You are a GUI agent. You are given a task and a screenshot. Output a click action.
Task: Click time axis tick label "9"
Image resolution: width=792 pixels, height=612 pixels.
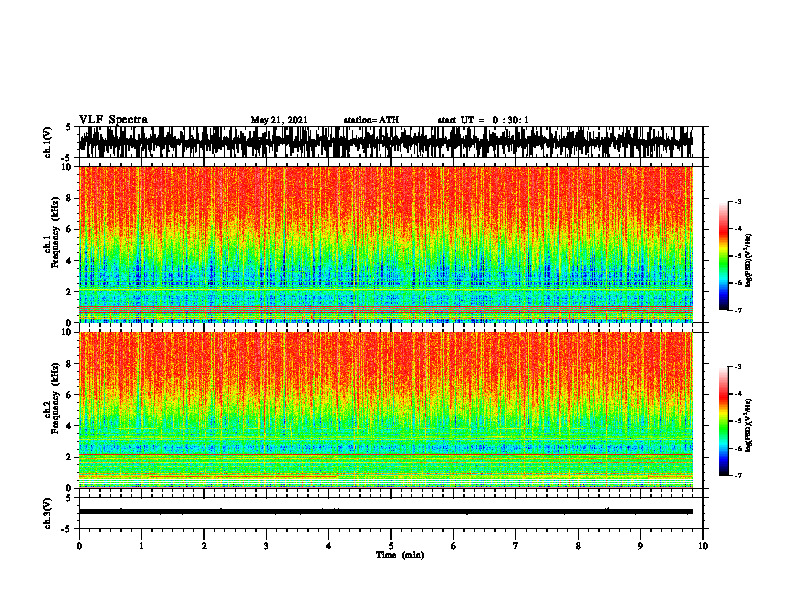click(640, 546)
